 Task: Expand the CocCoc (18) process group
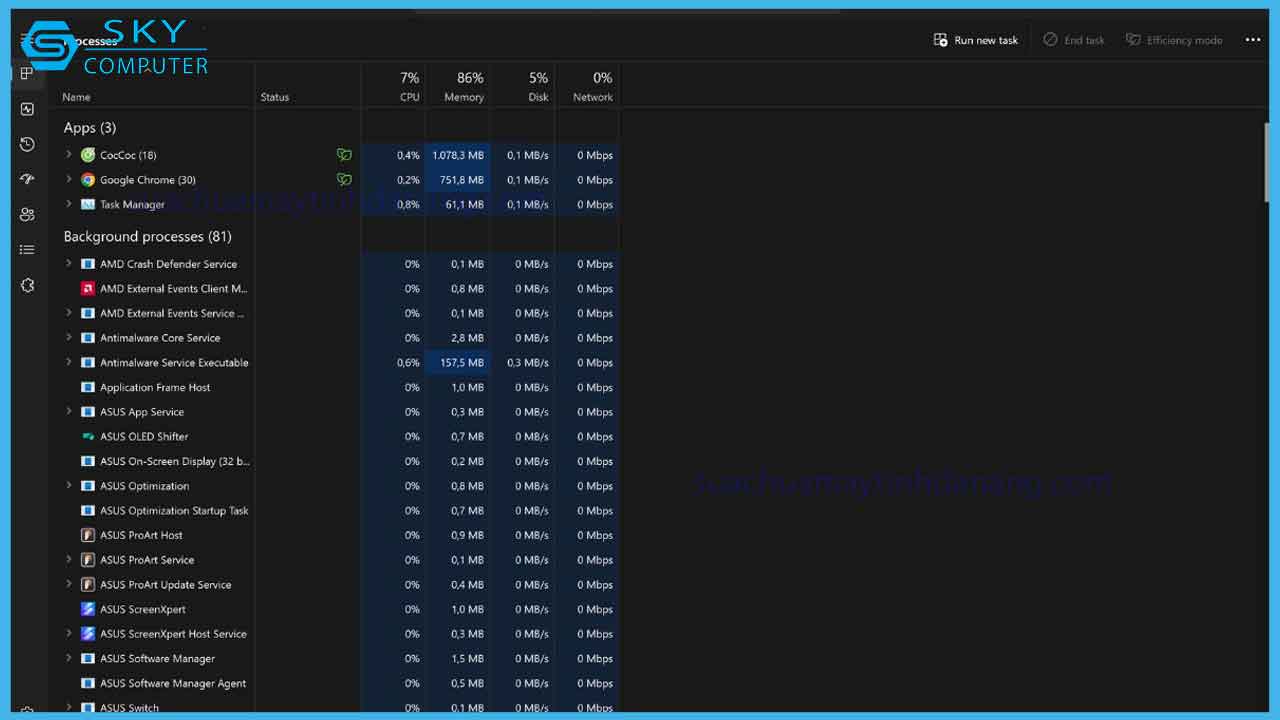pyautogui.click(x=69, y=155)
